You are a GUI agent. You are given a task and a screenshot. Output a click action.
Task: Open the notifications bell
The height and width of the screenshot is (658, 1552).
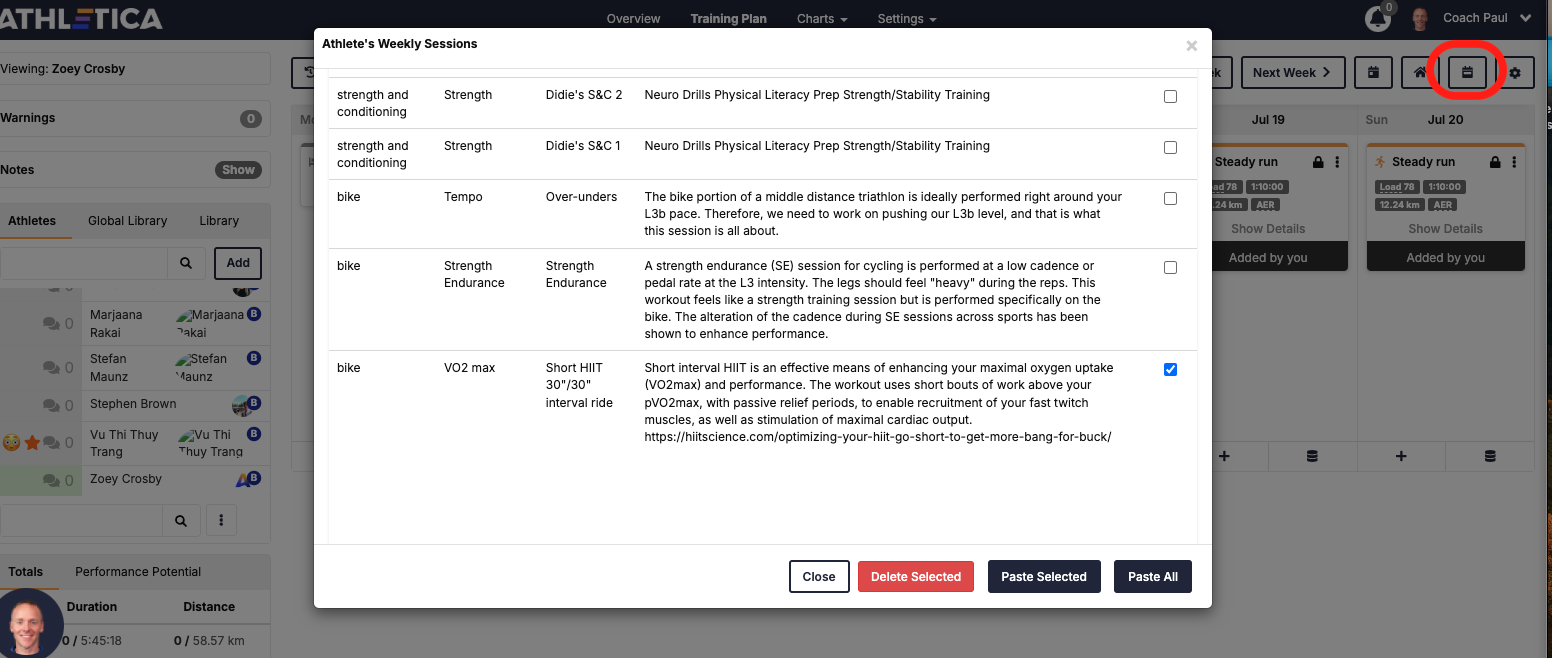click(1378, 19)
